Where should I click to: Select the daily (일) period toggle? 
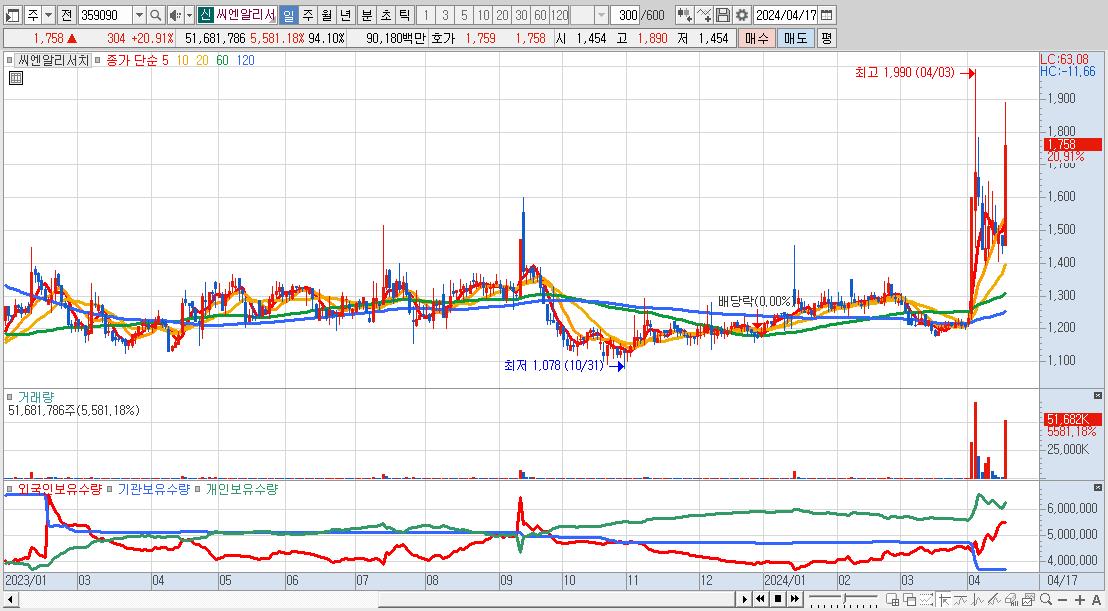pyautogui.click(x=288, y=15)
